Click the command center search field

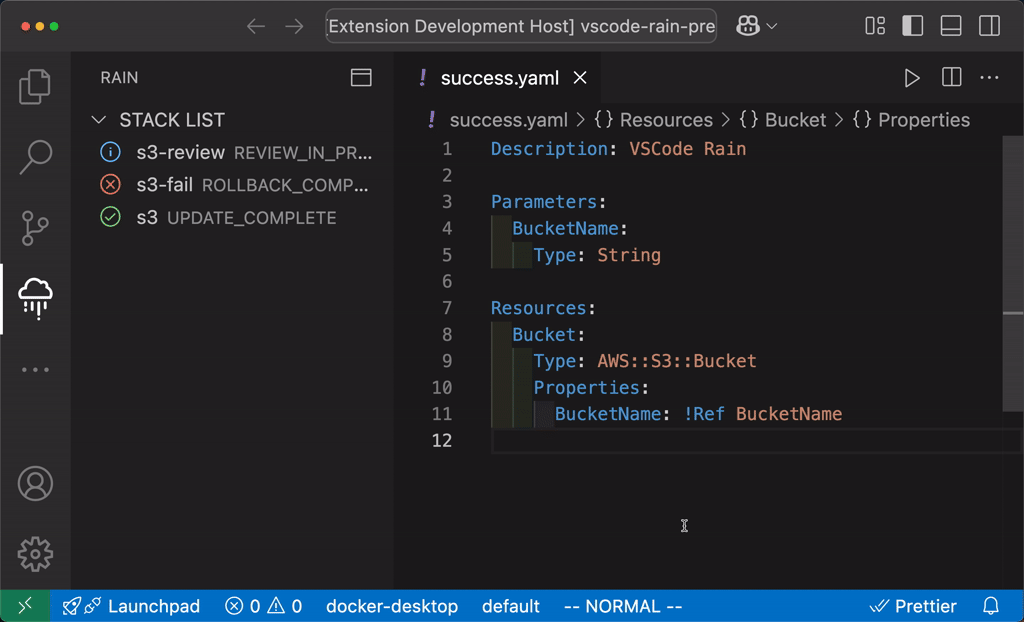click(521, 26)
